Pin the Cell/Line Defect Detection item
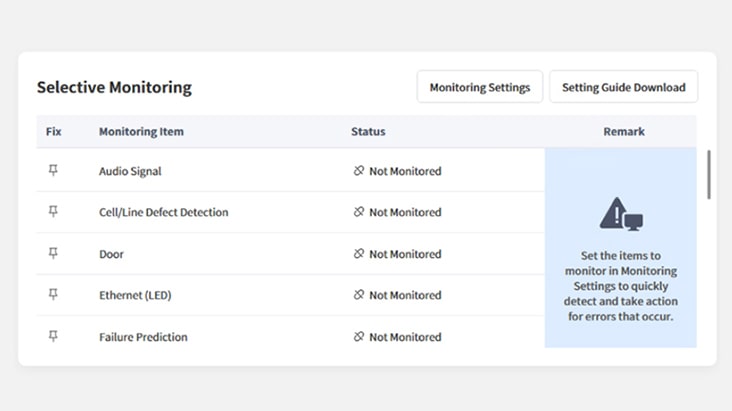The height and width of the screenshot is (411, 732). pos(53,212)
